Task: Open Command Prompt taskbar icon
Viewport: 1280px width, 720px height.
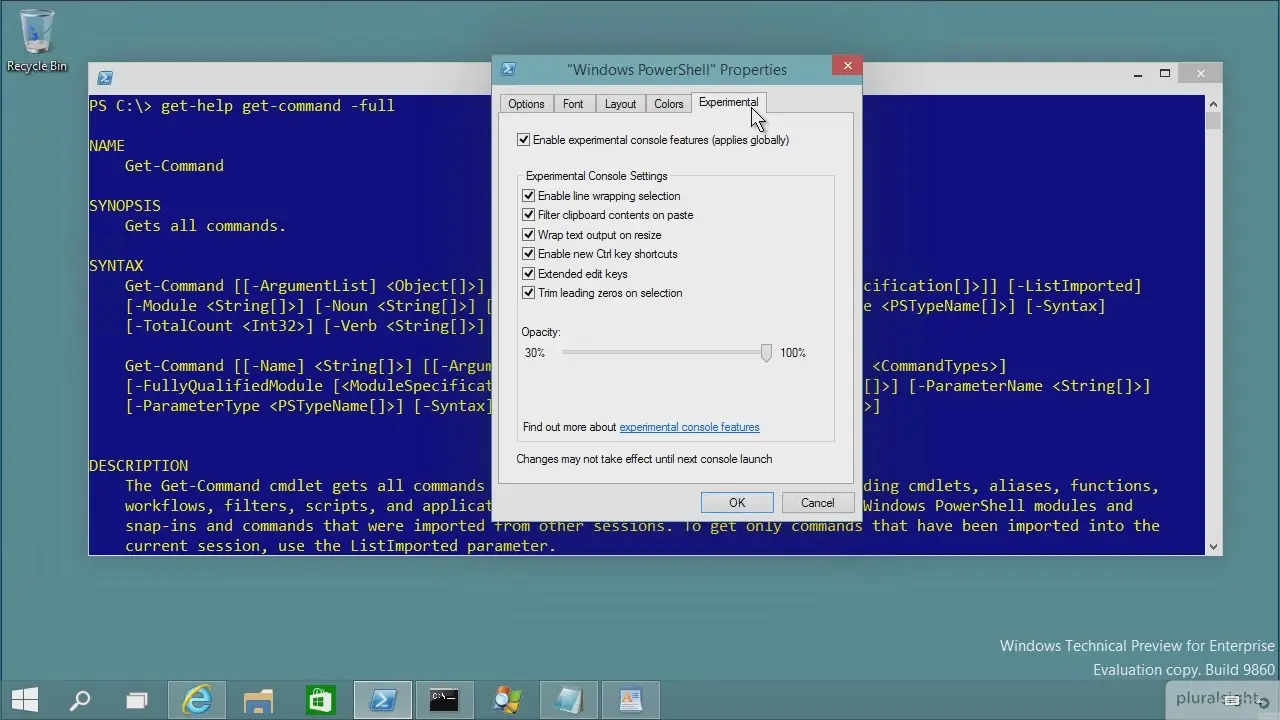Action: click(444, 700)
